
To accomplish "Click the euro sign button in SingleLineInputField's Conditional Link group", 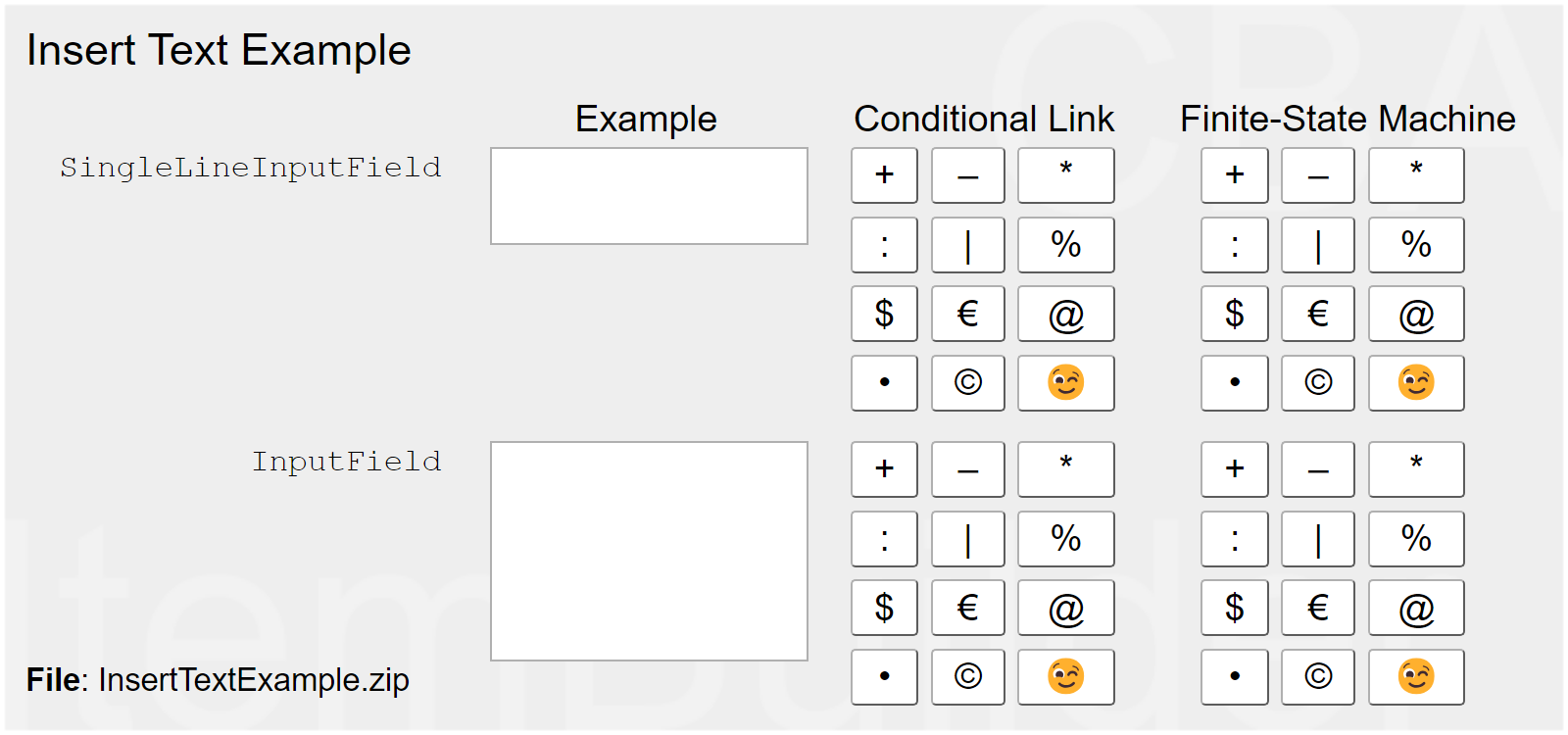I will (x=967, y=314).
